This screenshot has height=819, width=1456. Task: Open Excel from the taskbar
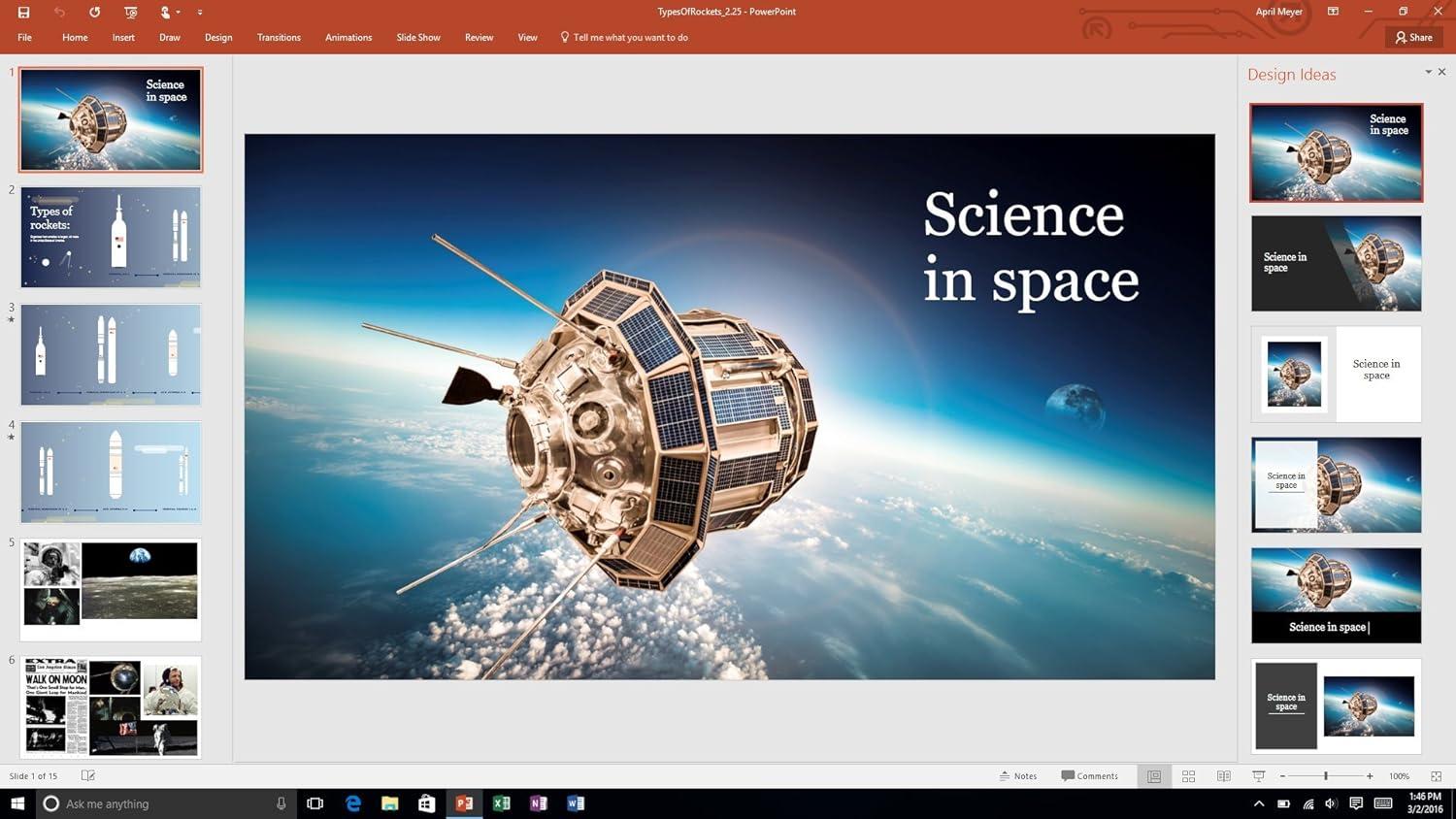(501, 803)
